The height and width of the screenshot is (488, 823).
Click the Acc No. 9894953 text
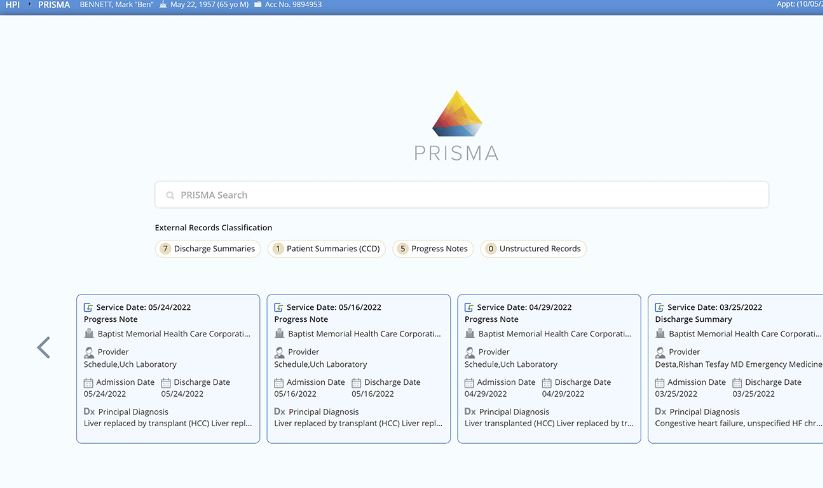293,5
